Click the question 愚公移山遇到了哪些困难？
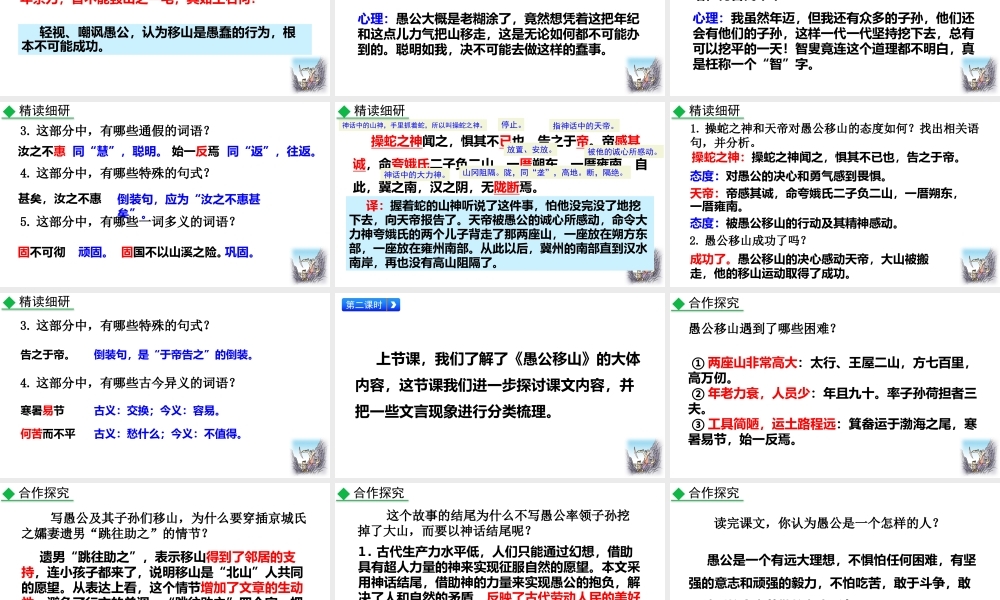Image resolution: width=1000 pixels, height=600 pixels. pyautogui.click(x=763, y=329)
